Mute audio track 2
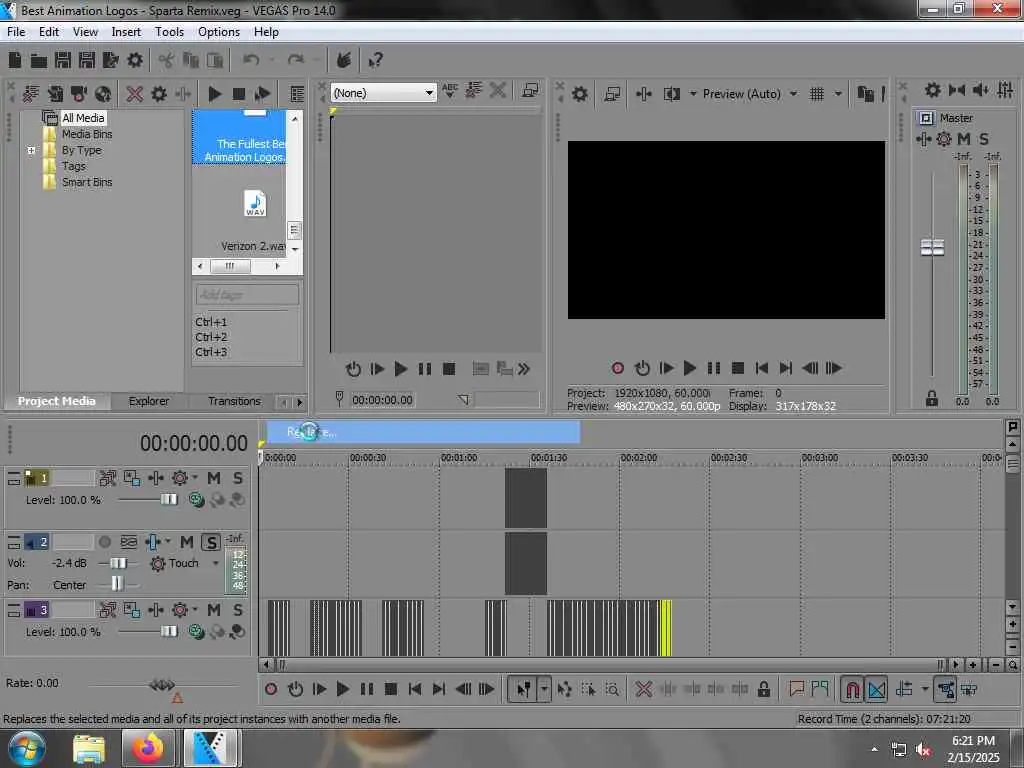 click(x=187, y=542)
